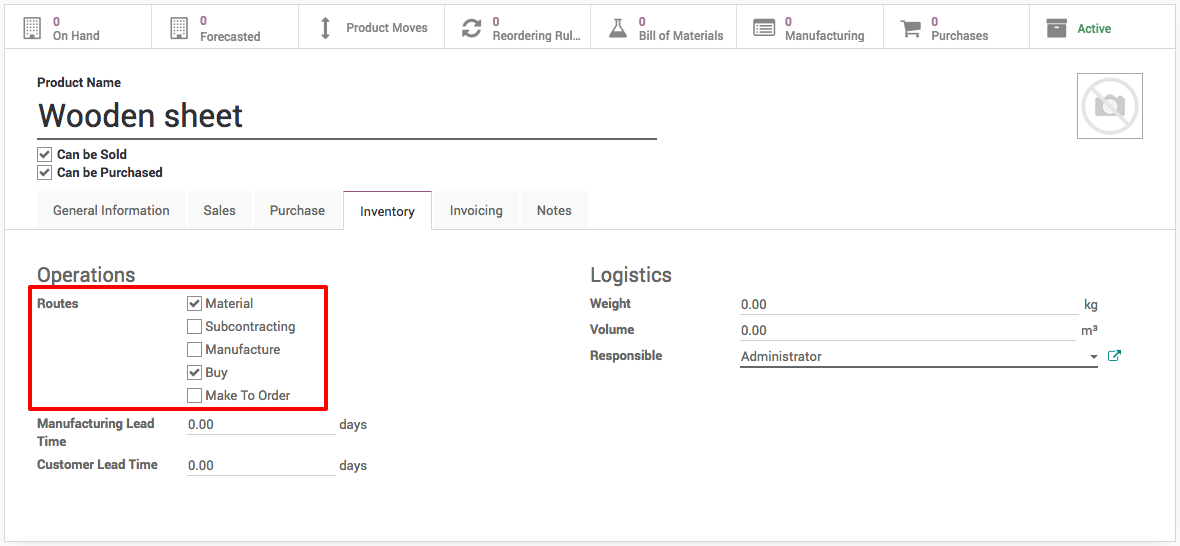Click the Manufacturing list icon
This screenshot has height=546, width=1180.
click(x=764, y=29)
